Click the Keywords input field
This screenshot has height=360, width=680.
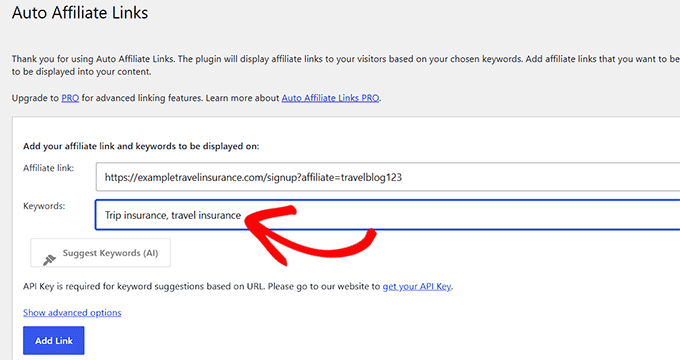[388, 215]
